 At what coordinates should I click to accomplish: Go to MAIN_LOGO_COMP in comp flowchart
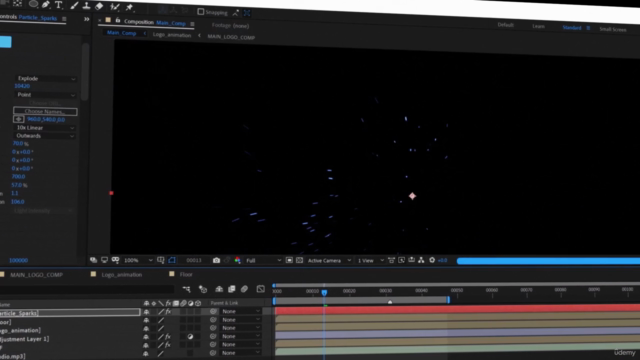click(x=231, y=37)
